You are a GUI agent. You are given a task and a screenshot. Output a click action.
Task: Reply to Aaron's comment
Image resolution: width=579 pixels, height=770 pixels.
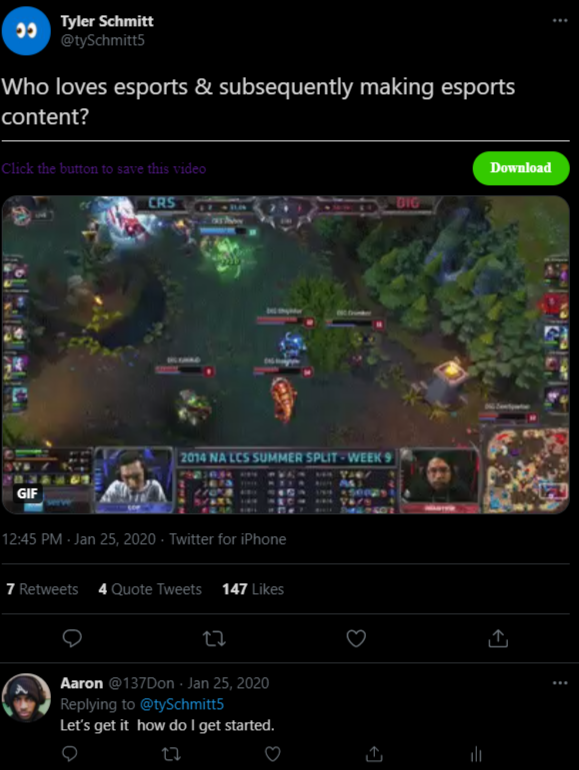69,753
